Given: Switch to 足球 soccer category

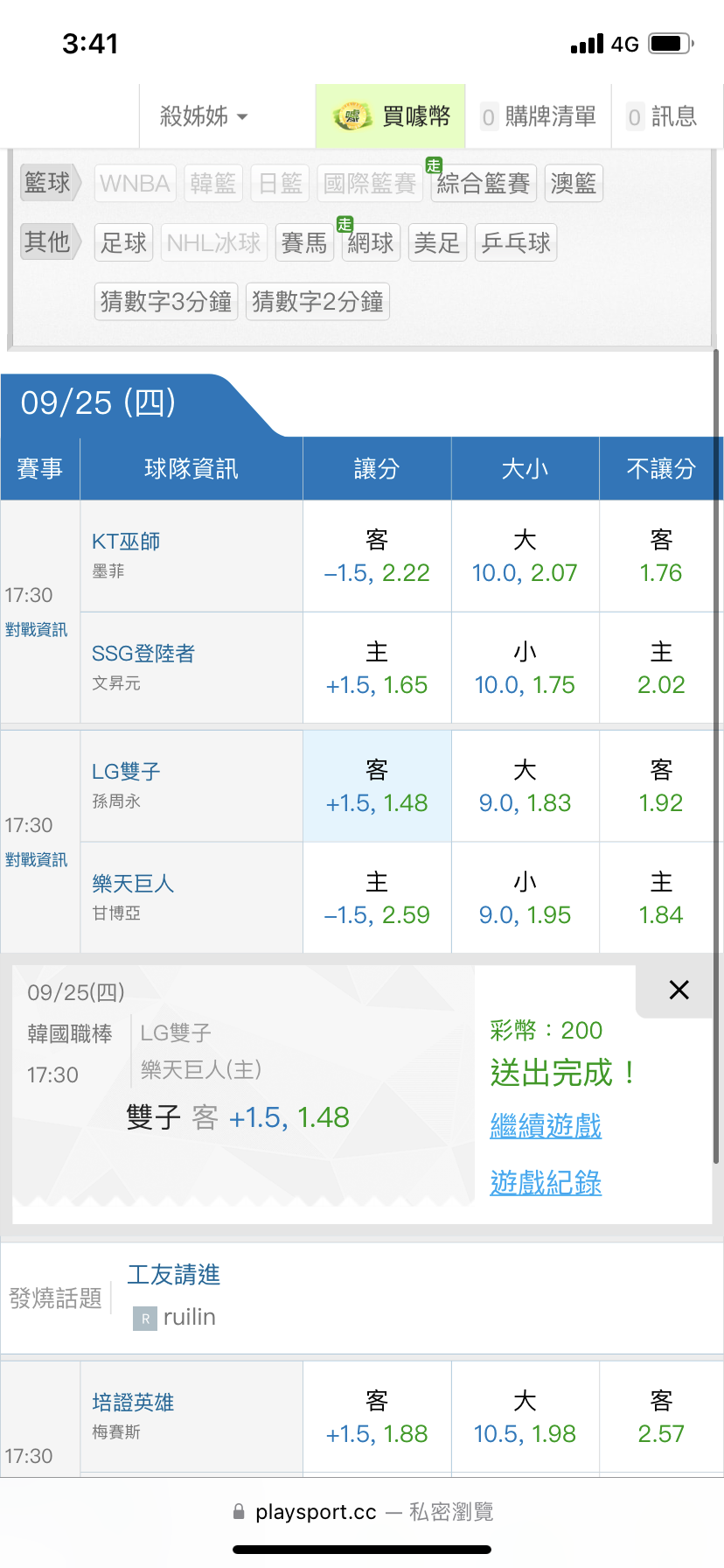Looking at the screenshot, I should tap(123, 243).
